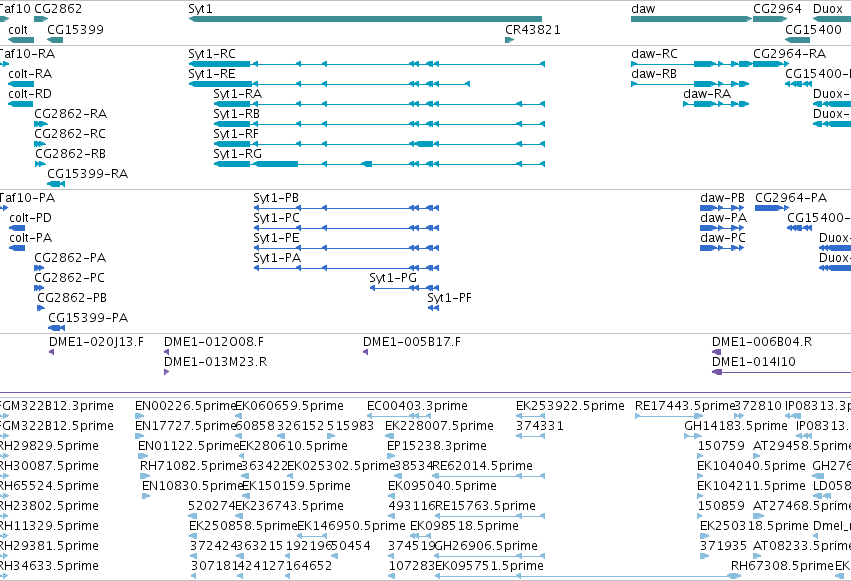Select EST EP15238.3prime label
This screenshot has height=581, width=851.
pyautogui.click(x=437, y=446)
